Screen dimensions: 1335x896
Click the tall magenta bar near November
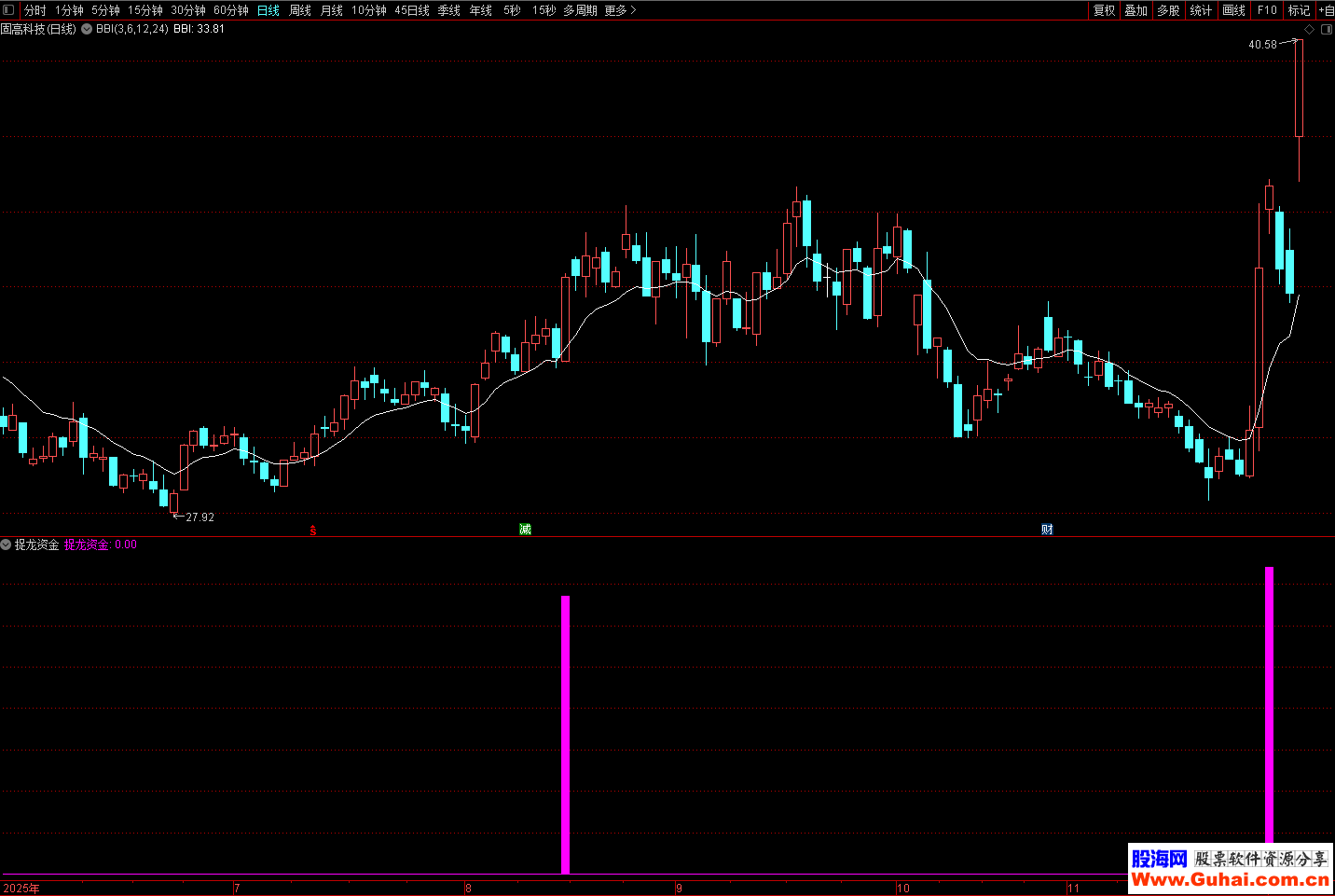click(1269, 709)
